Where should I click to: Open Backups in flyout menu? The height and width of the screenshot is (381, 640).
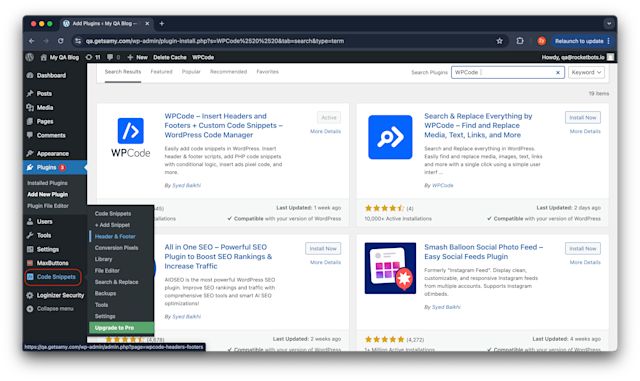105,294
